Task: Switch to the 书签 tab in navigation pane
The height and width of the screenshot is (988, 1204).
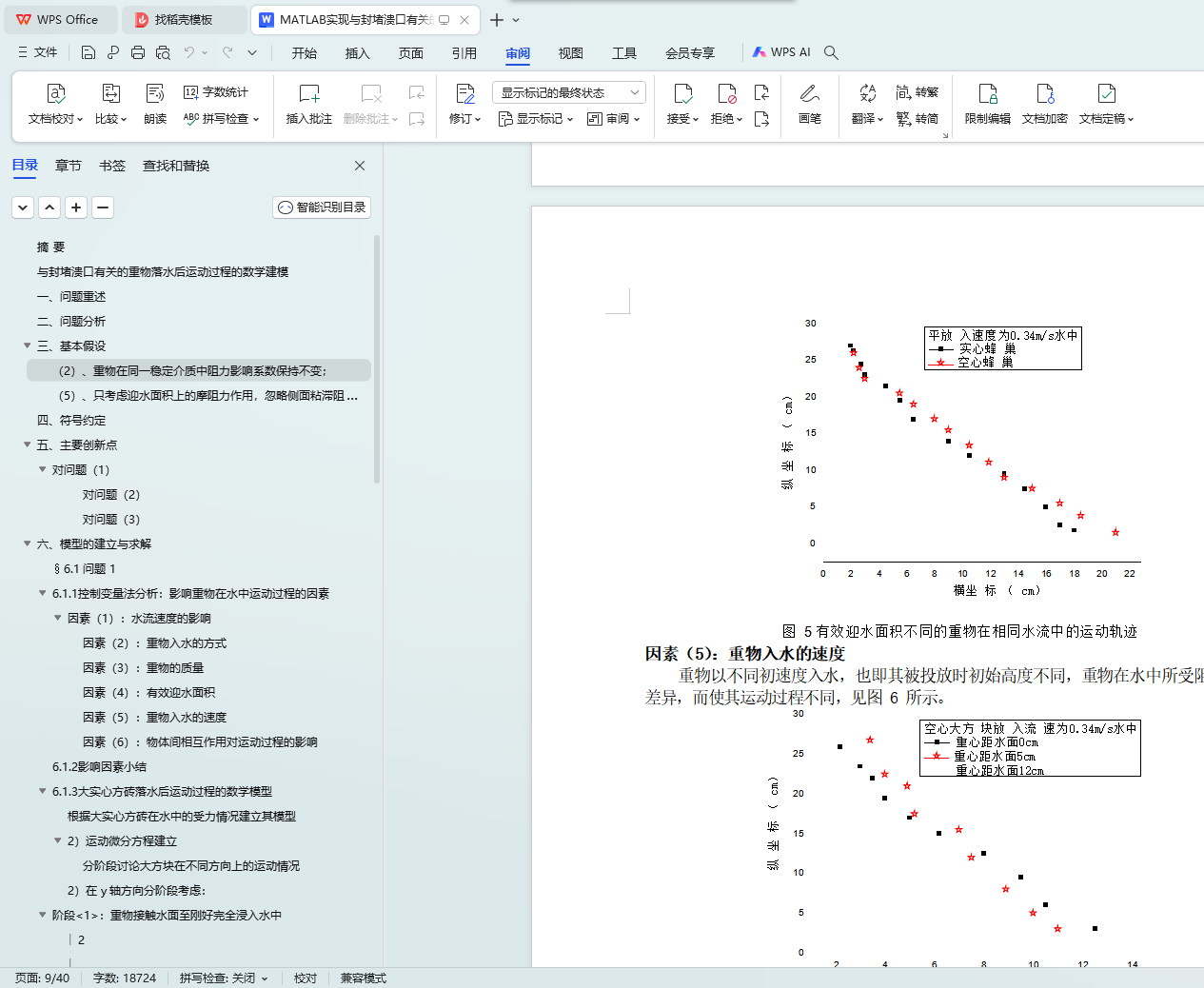Action: (112, 166)
